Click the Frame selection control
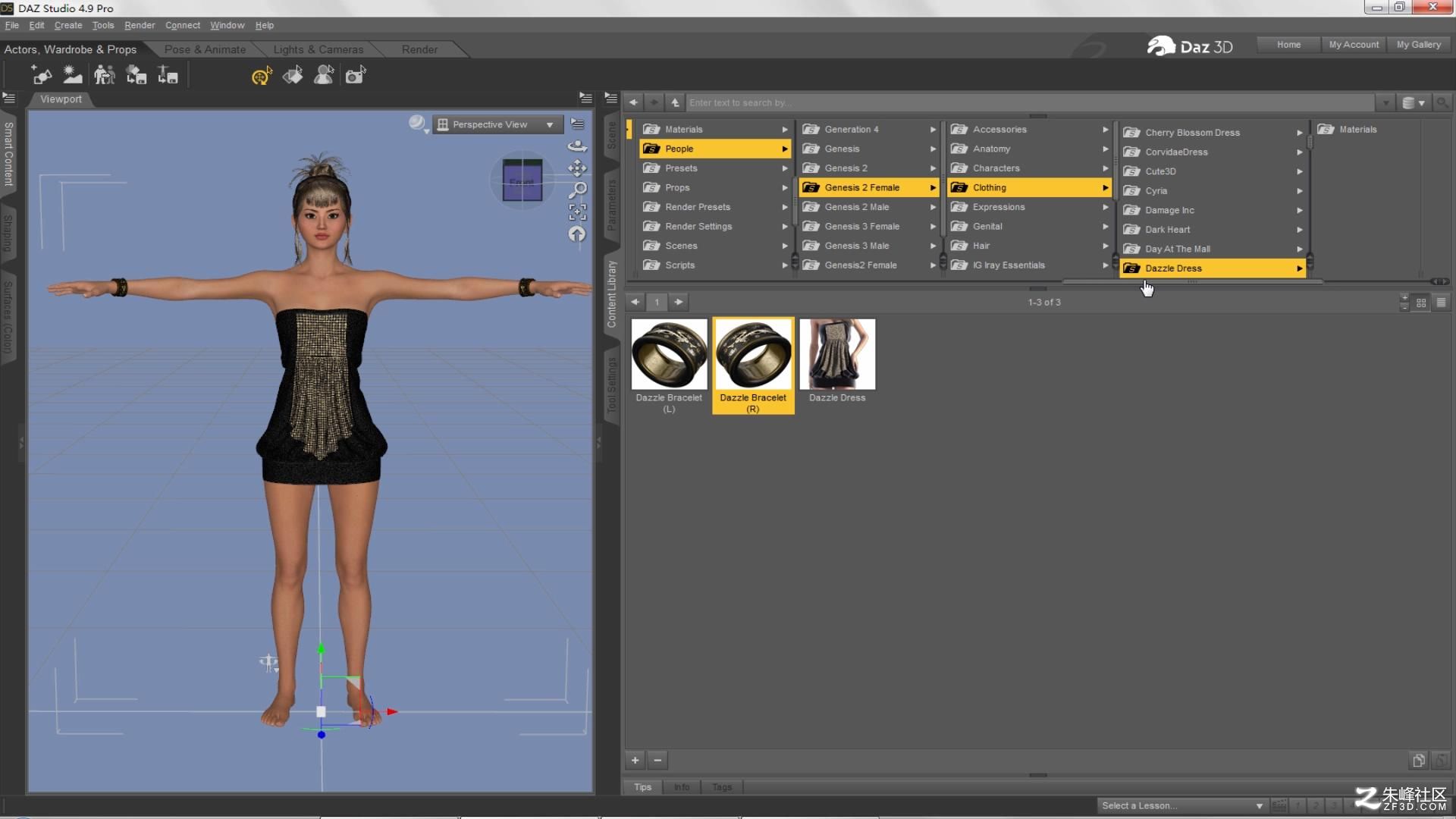Image resolution: width=1456 pixels, height=819 pixels. click(578, 212)
